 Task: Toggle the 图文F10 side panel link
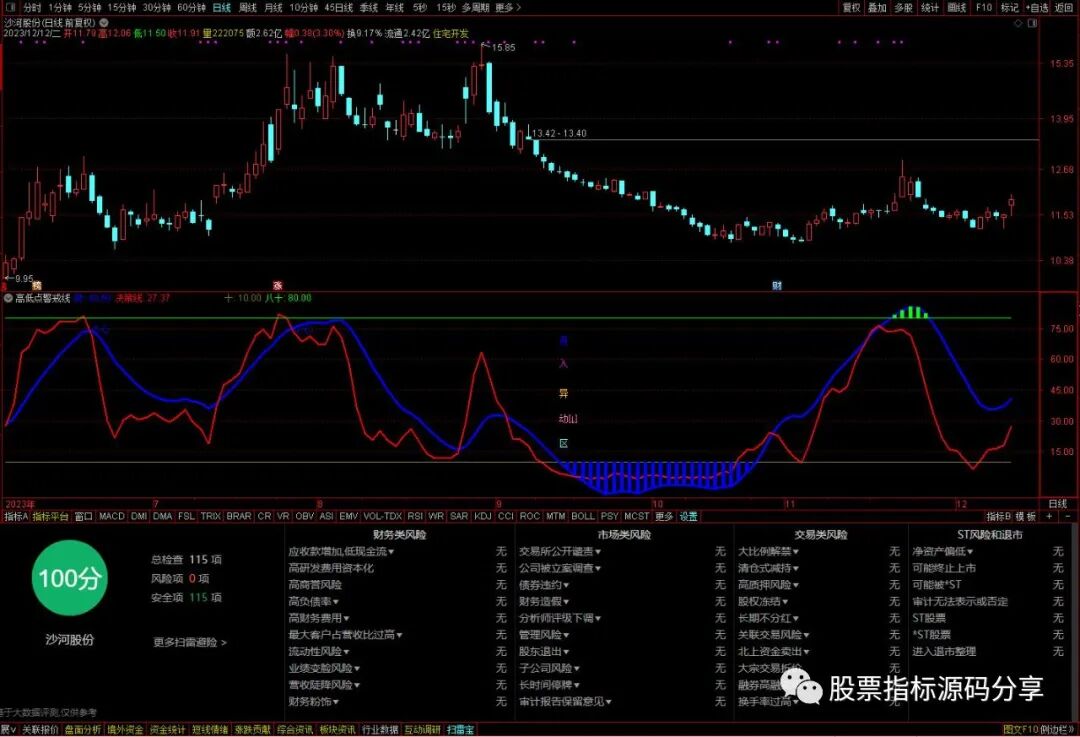(1021, 729)
